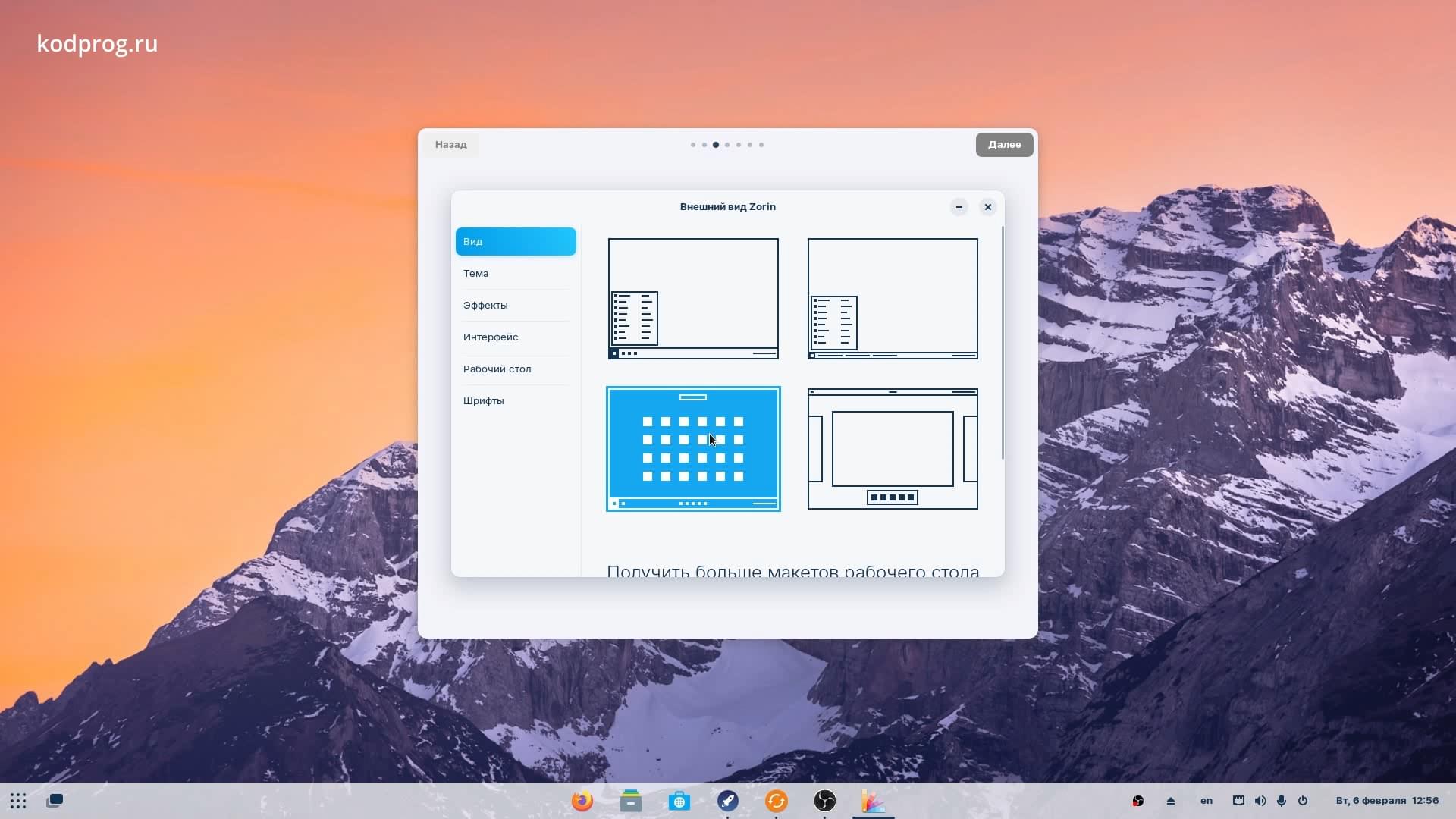Choose the GNOME-style layout with bottom dock
1456x819 pixels.
coord(893,449)
